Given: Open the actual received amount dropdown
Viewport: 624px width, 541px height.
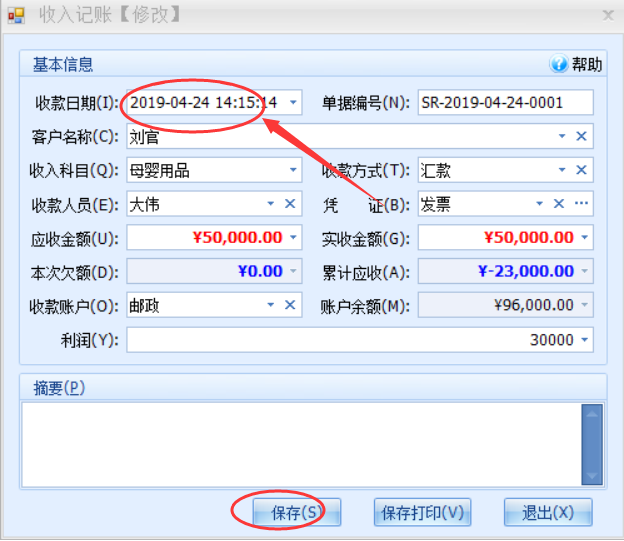Looking at the screenshot, I should pos(583,238).
